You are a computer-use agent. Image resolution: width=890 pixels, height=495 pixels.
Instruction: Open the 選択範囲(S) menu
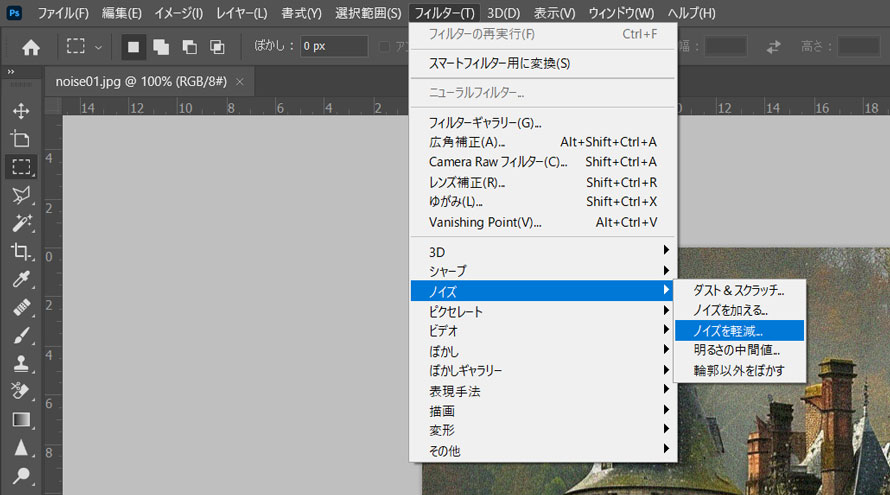click(368, 12)
